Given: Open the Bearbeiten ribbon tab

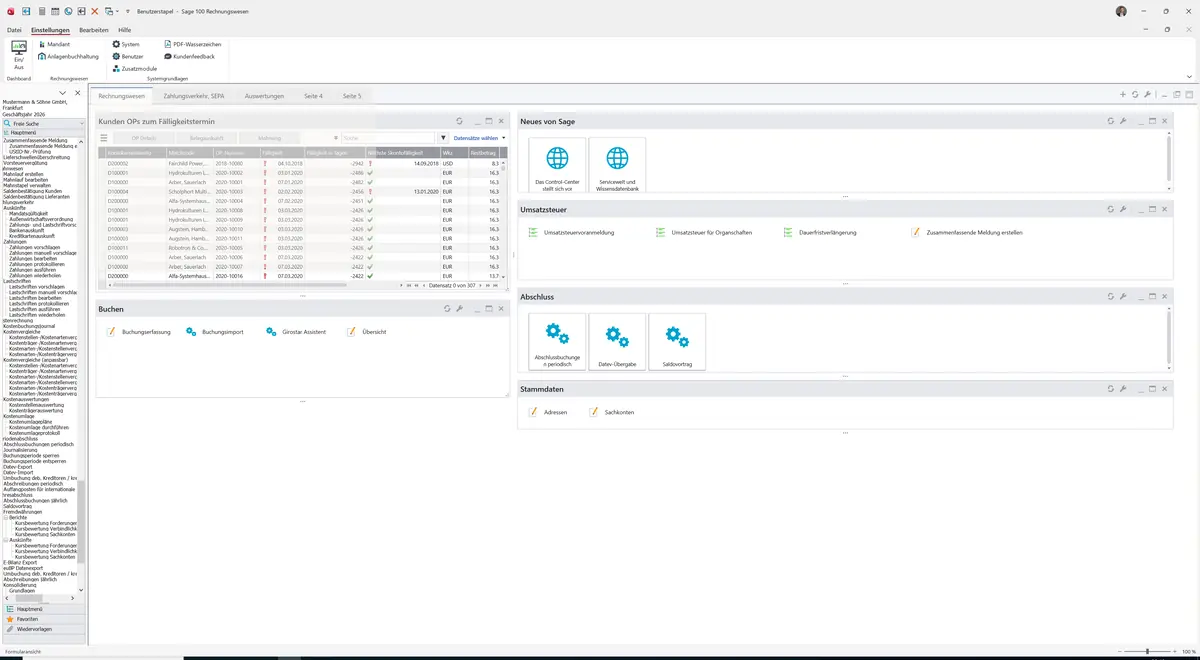Looking at the screenshot, I should tap(94, 30).
